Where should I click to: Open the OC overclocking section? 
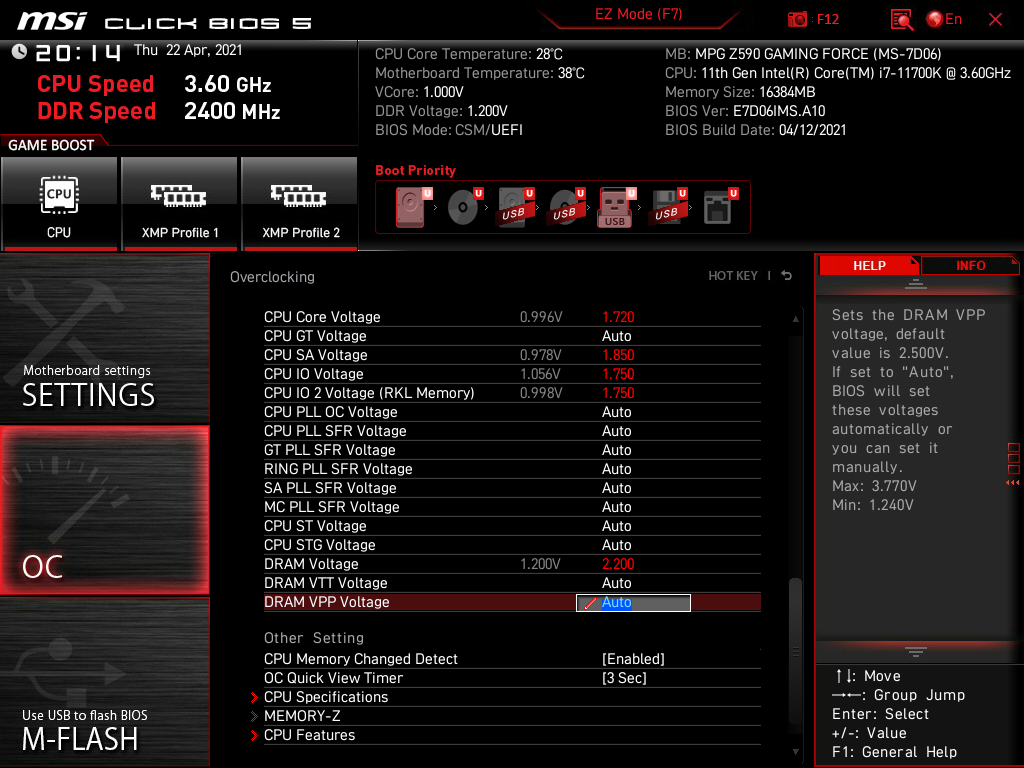click(104, 510)
